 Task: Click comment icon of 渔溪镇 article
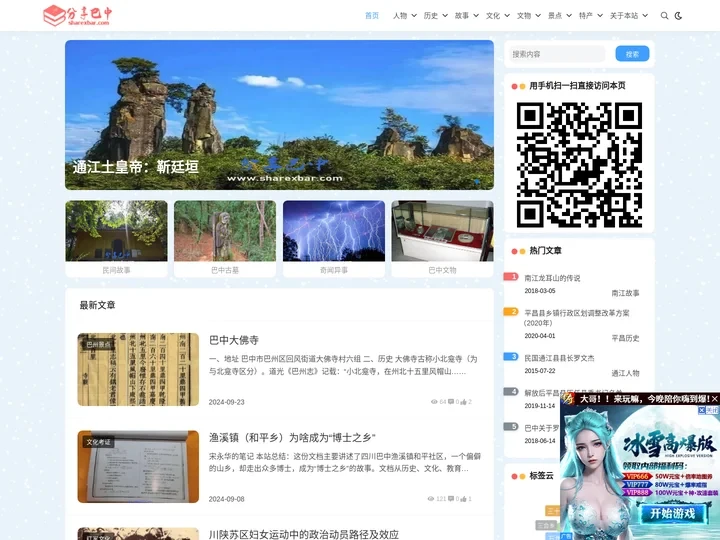coord(451,499)
